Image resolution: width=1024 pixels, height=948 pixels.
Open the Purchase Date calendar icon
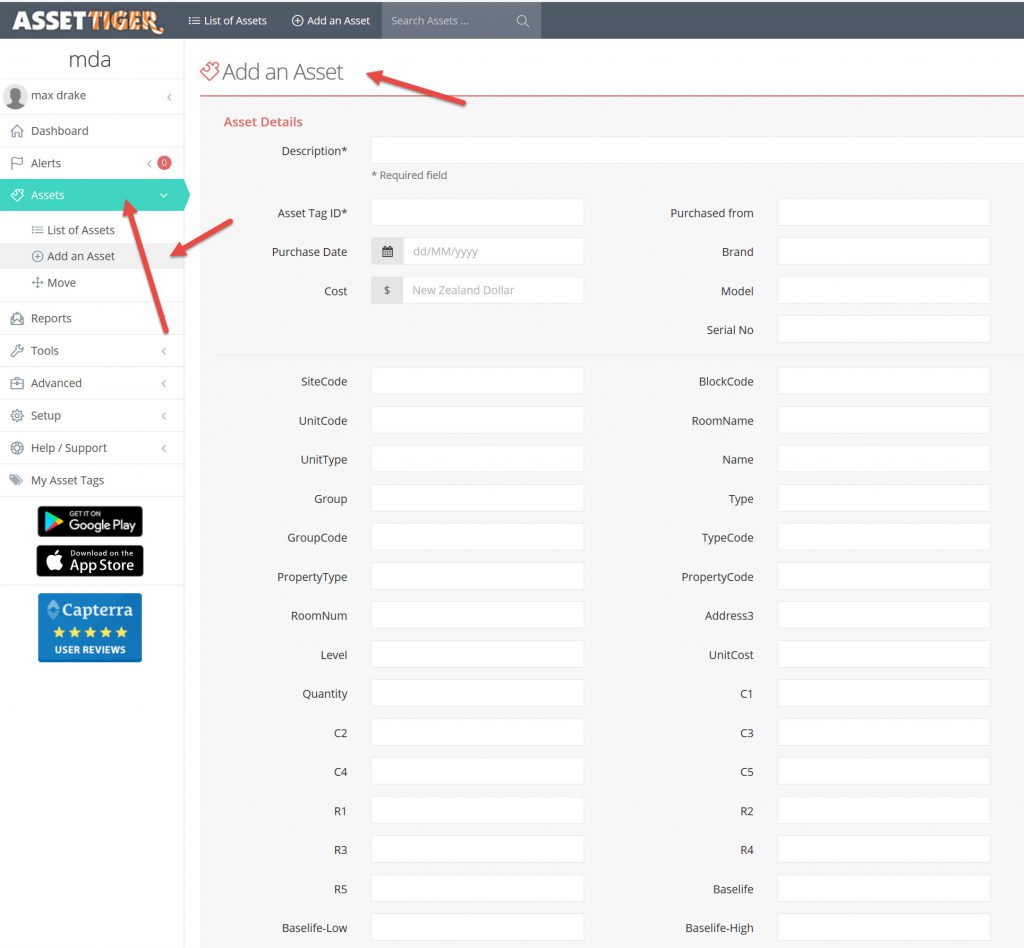[387, 252]
